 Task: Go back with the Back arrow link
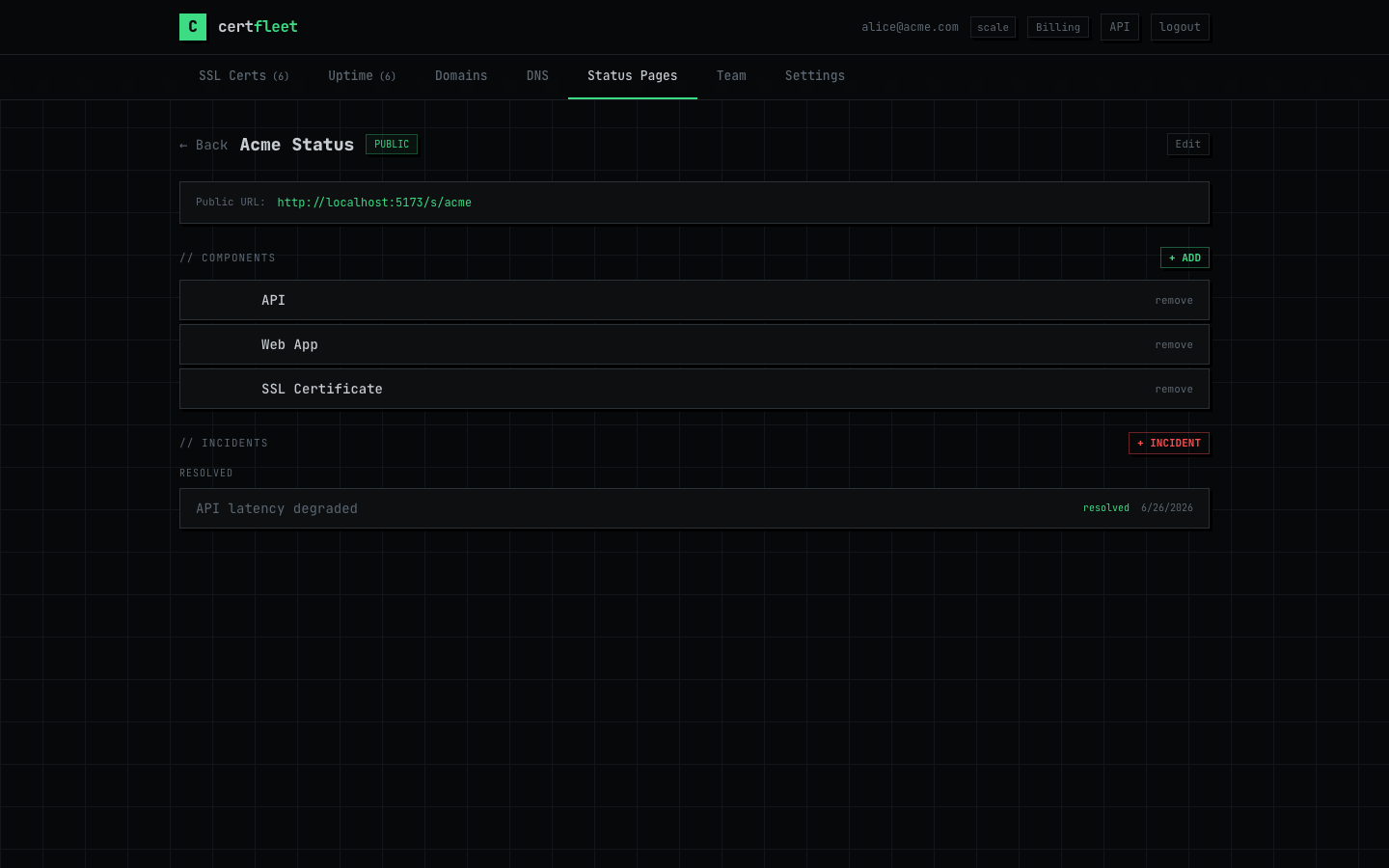pos(204,145)
